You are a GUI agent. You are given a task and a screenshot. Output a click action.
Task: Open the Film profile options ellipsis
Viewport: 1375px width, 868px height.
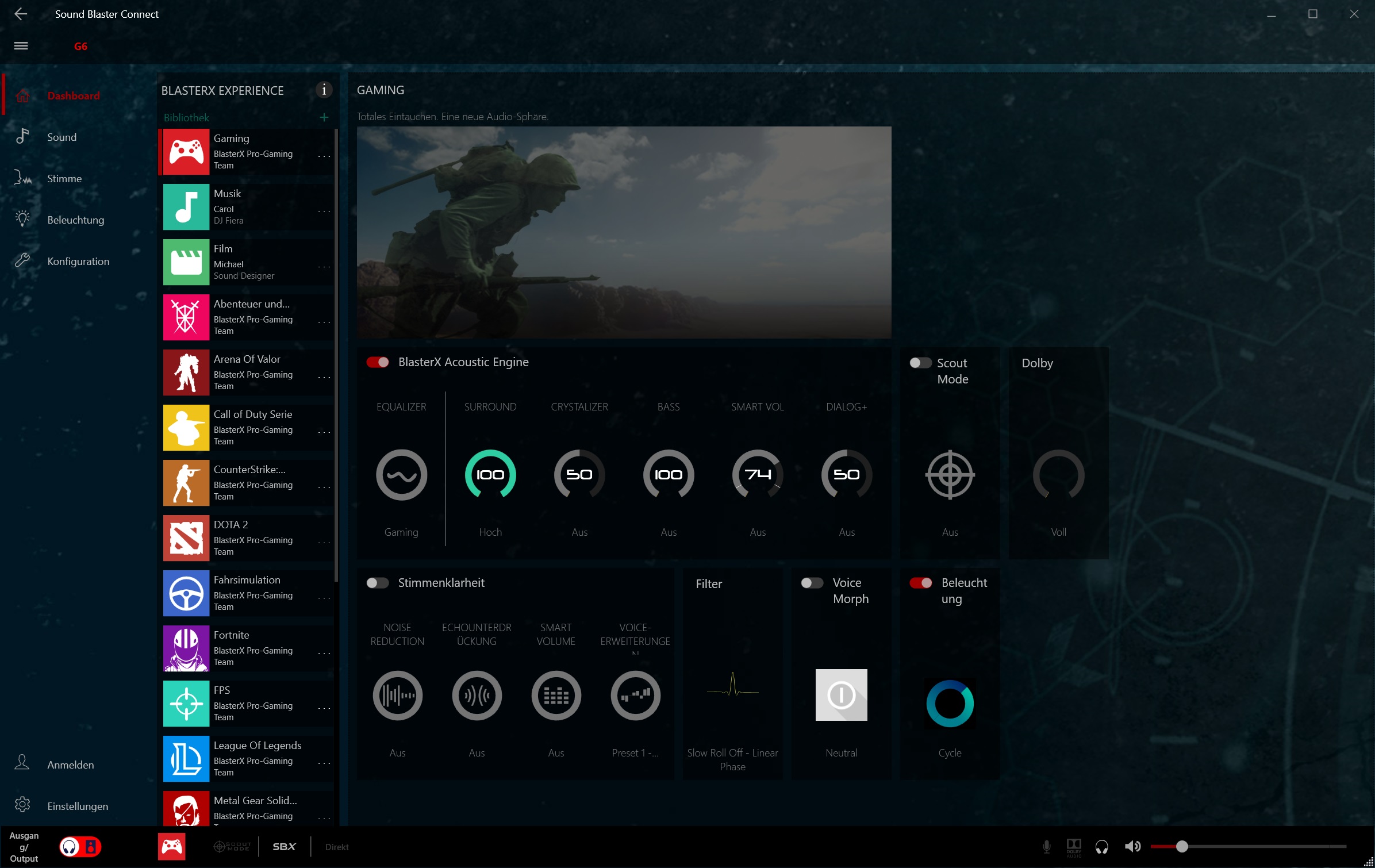324,267
